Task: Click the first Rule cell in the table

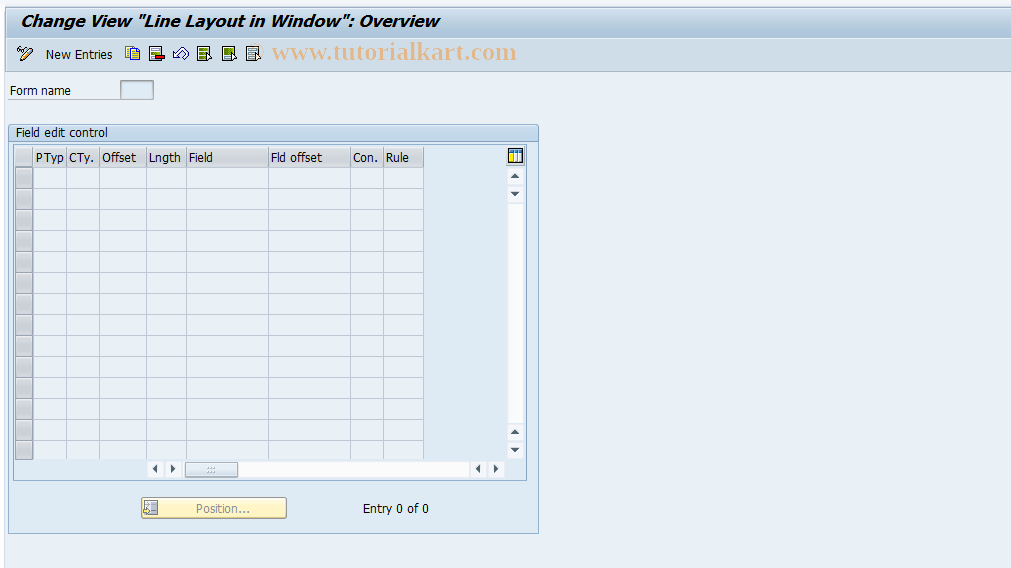Action: [404, 178]
